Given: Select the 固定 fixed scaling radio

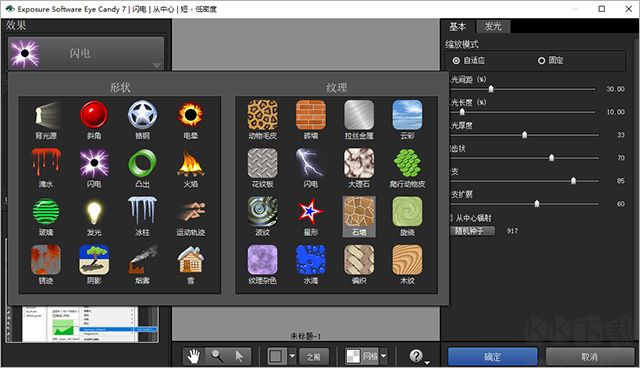Looking at the screenshot, I should [x=542, y=61].
